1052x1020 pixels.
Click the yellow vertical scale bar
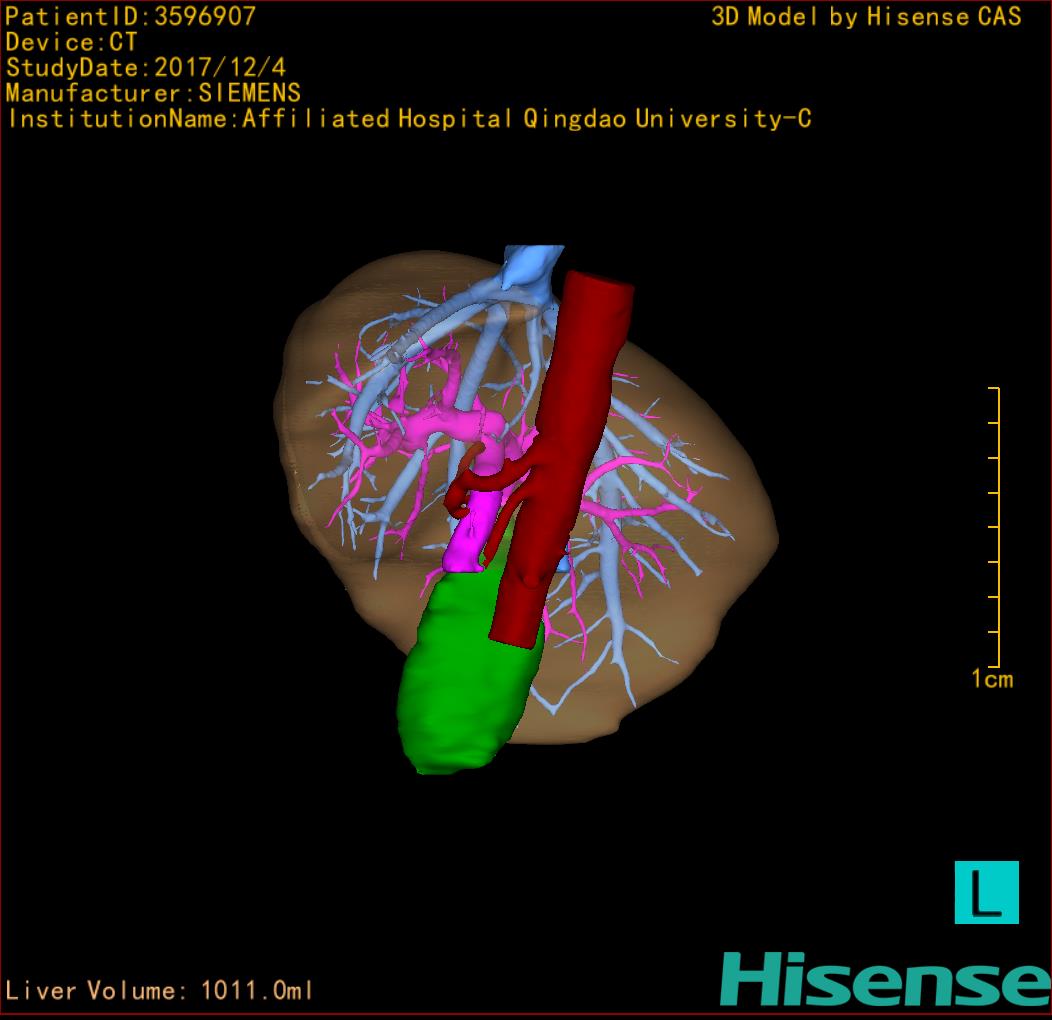997,527
